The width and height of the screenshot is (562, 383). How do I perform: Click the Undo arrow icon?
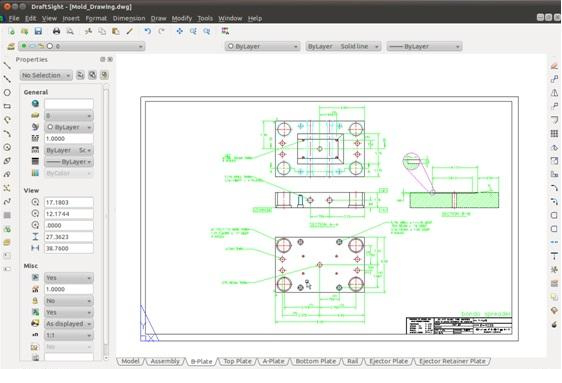[x=147, y=31]
